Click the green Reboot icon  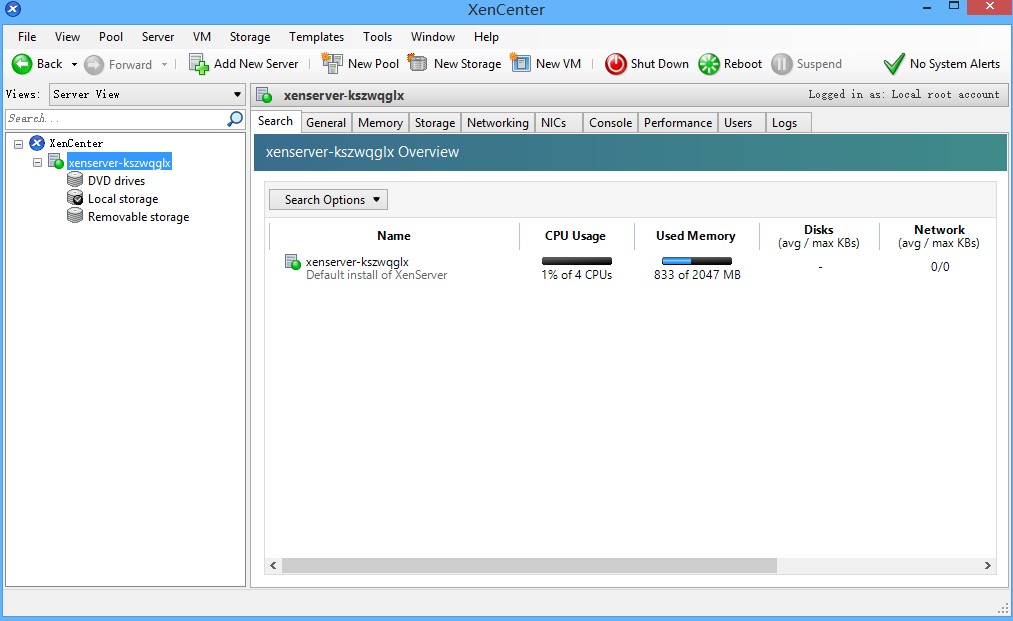pos(709,64)
